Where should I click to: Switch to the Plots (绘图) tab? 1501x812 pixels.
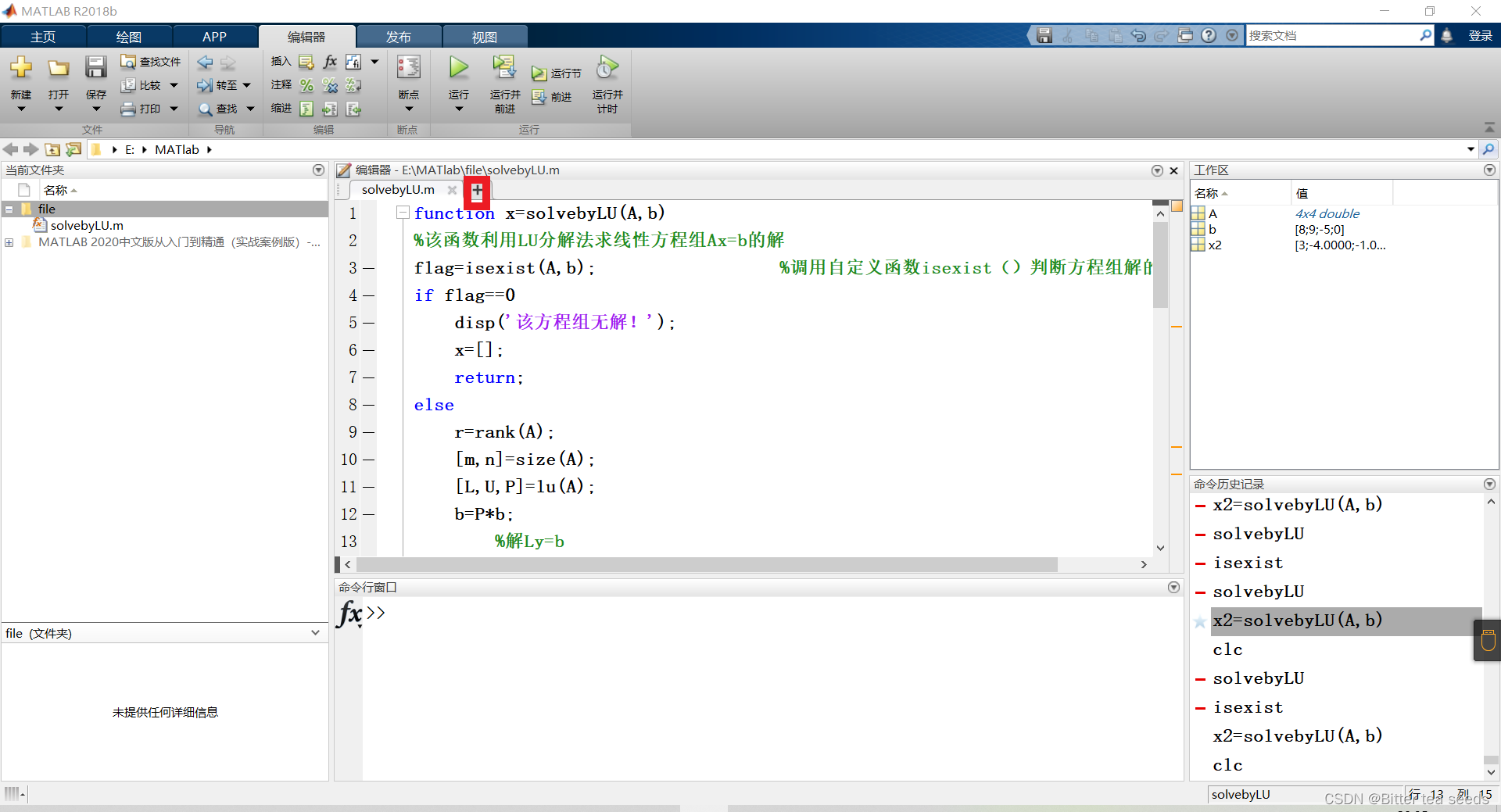pyautogui.click(x=129, y=37)
